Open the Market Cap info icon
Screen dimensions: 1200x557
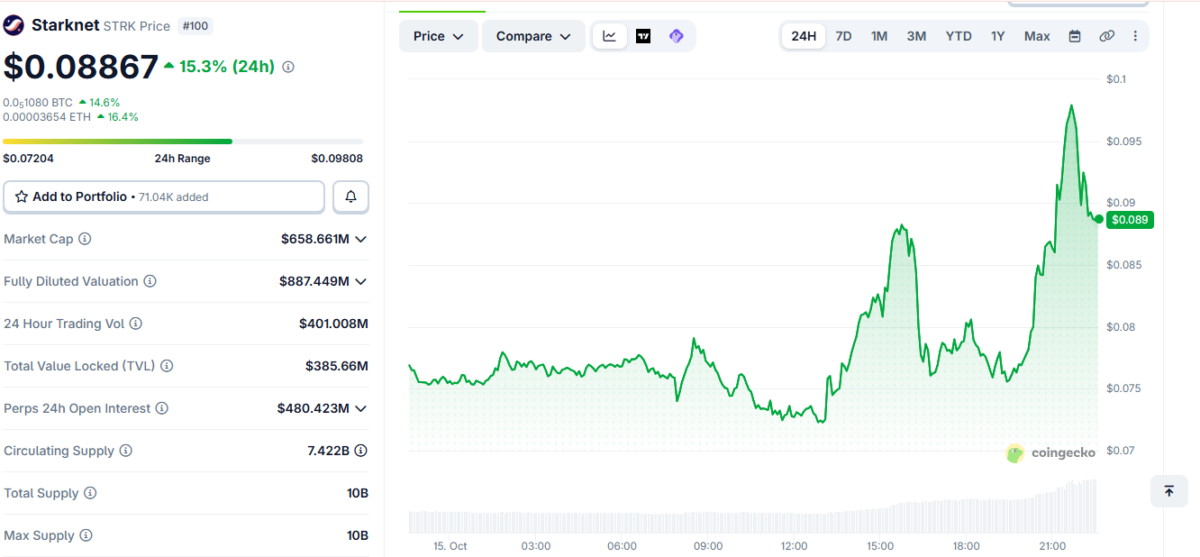(85, 239)
